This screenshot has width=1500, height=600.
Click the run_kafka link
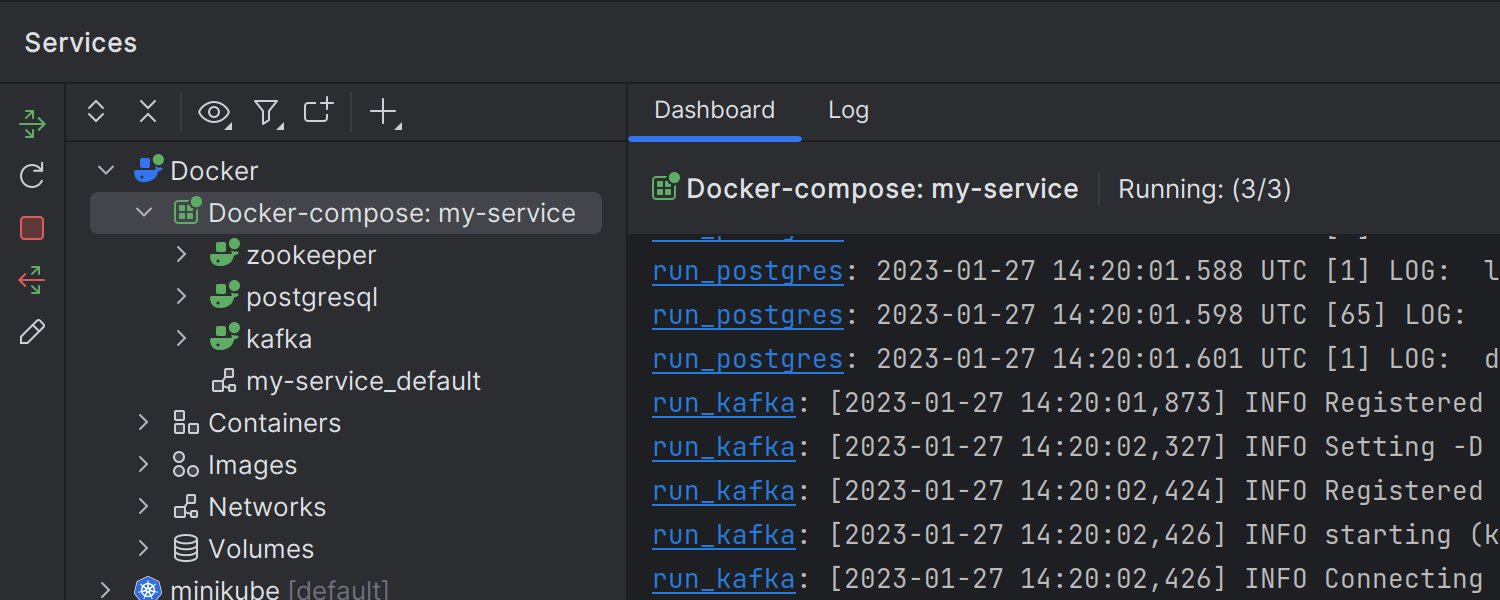click(723, 402)
